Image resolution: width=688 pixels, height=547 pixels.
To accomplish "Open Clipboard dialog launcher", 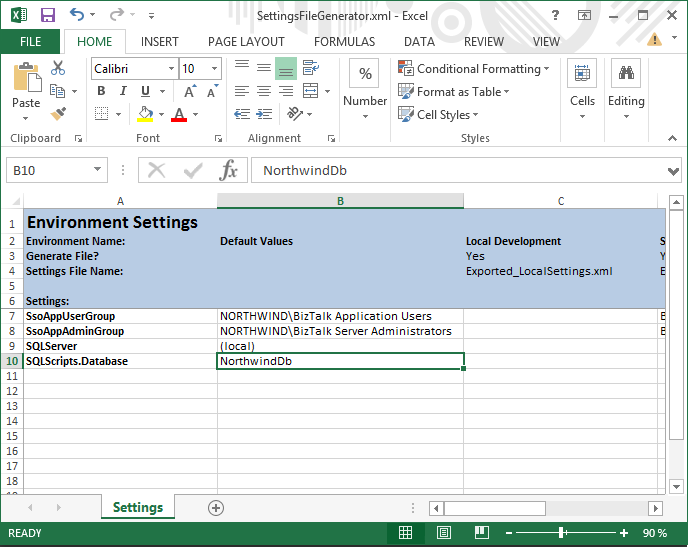I will (x=78, y=139).
